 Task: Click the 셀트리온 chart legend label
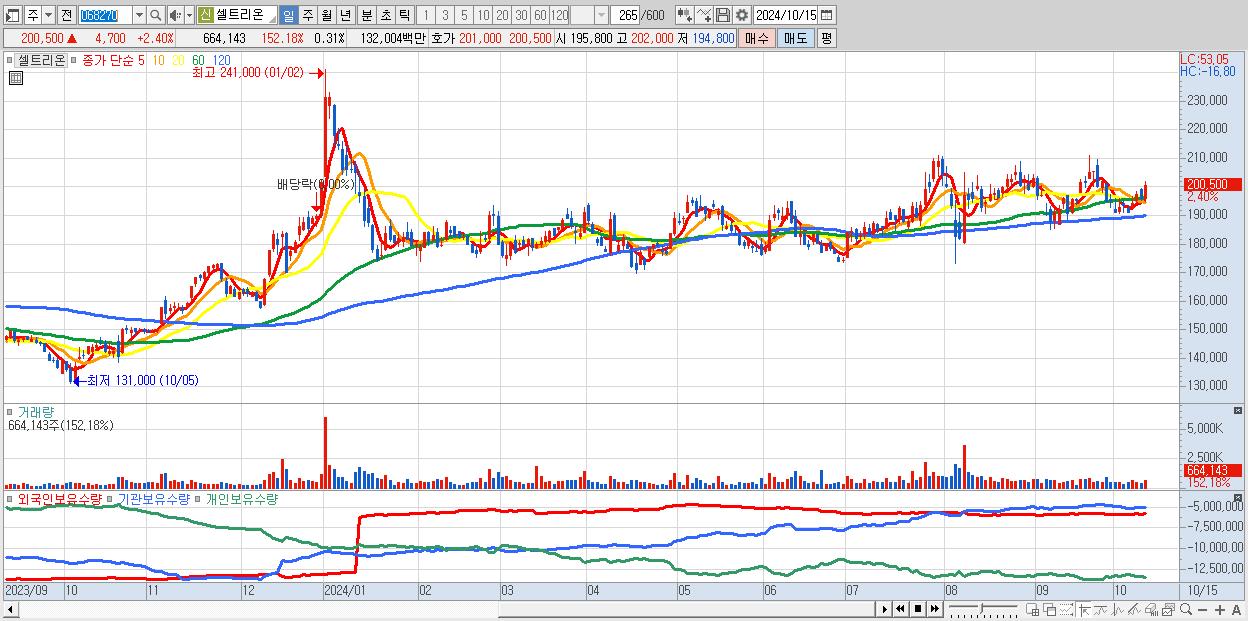coord(41,60)
